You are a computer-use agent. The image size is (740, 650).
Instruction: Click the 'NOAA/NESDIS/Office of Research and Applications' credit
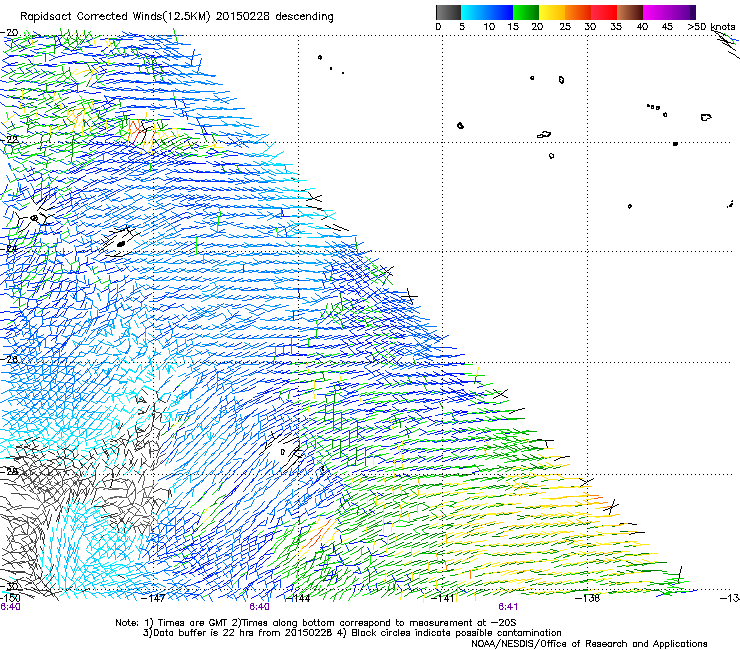click(589, 644)
